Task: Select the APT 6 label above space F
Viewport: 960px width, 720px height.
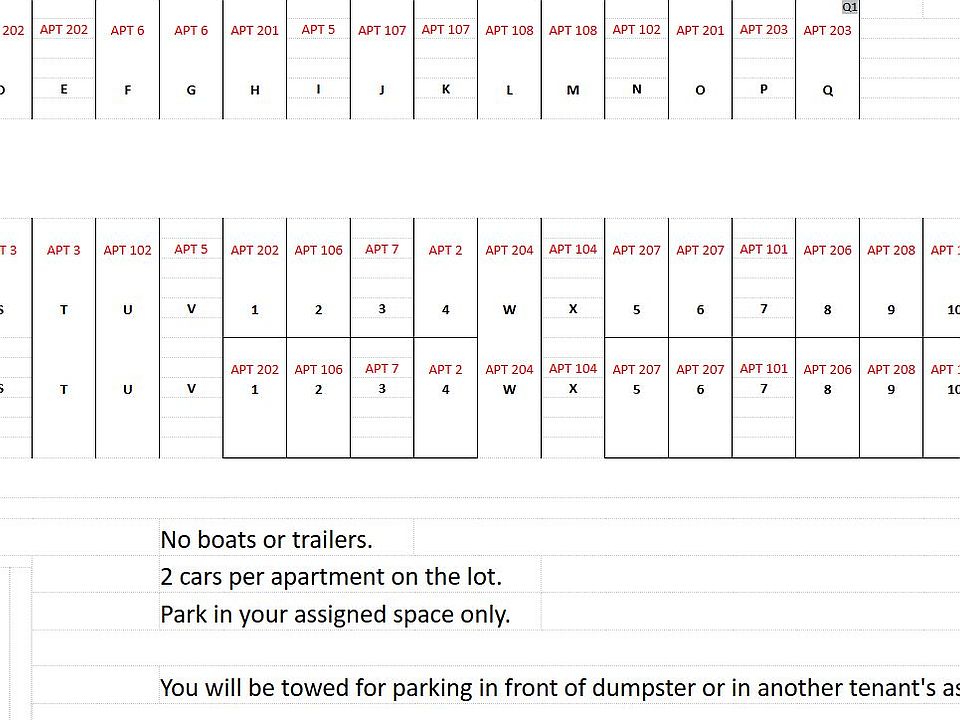Action: click(127, 31)
